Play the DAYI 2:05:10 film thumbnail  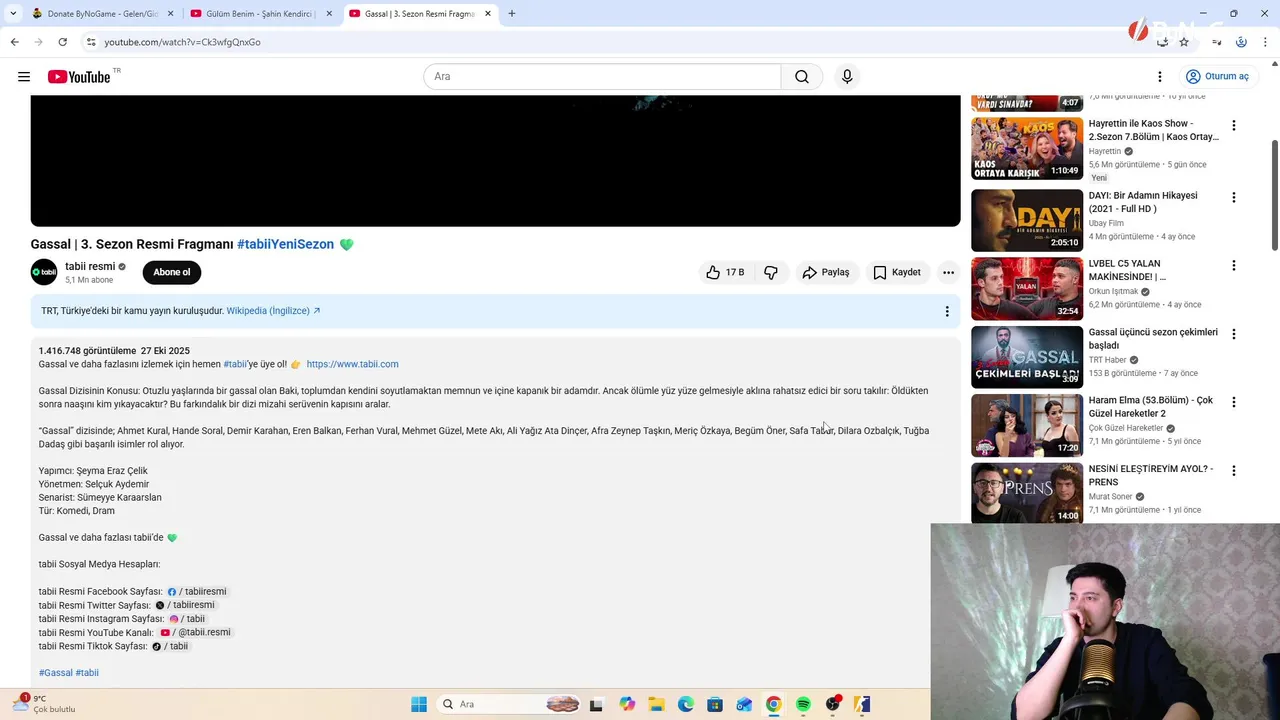click(x=1027, y=220)
